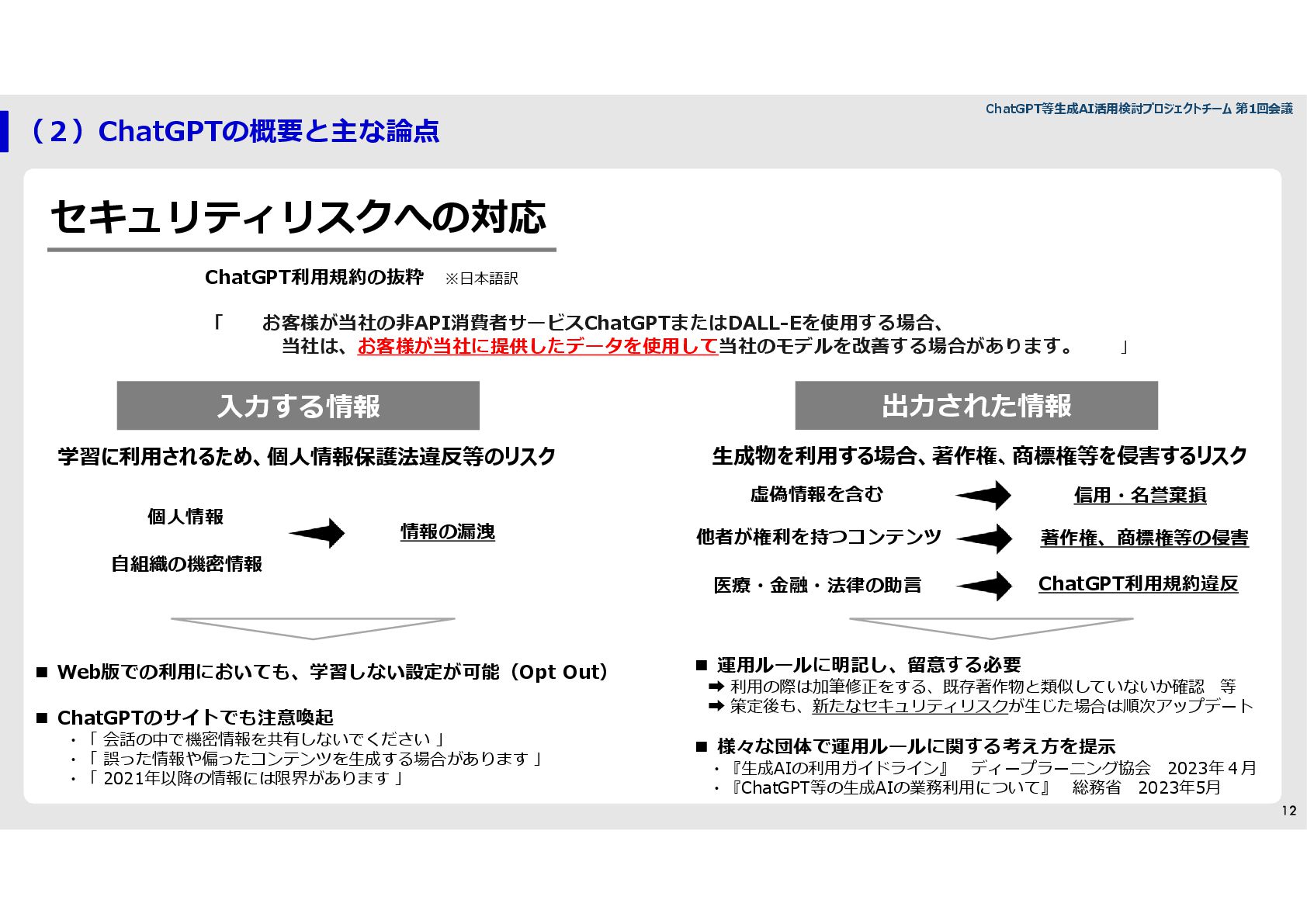This screenshot has height=924, width=1307.
Task: Click the underlined text '情報の漏洩'
Action: 448,531
